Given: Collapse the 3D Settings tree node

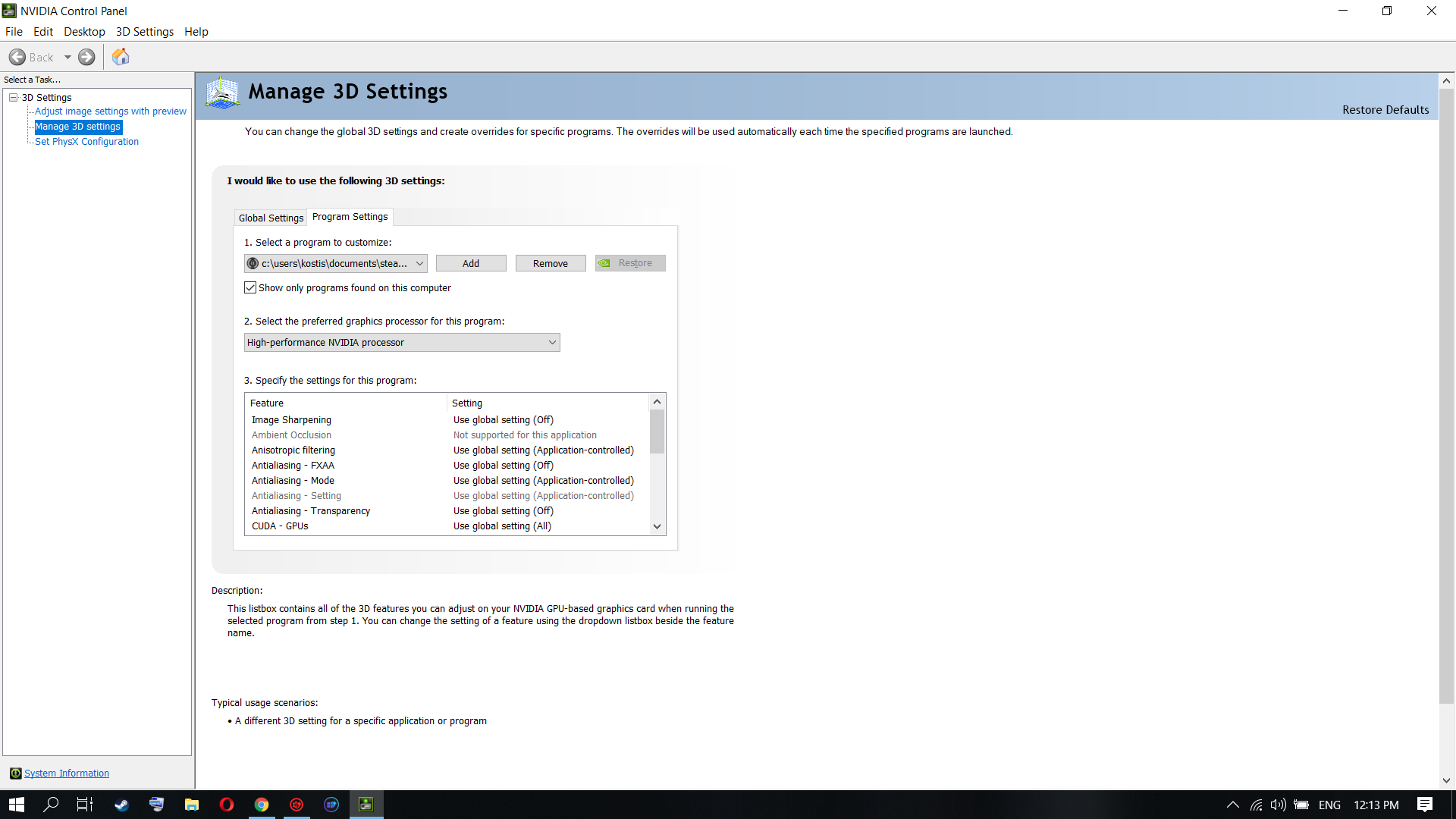Looking at the screenshot, I should pos(13,97).
